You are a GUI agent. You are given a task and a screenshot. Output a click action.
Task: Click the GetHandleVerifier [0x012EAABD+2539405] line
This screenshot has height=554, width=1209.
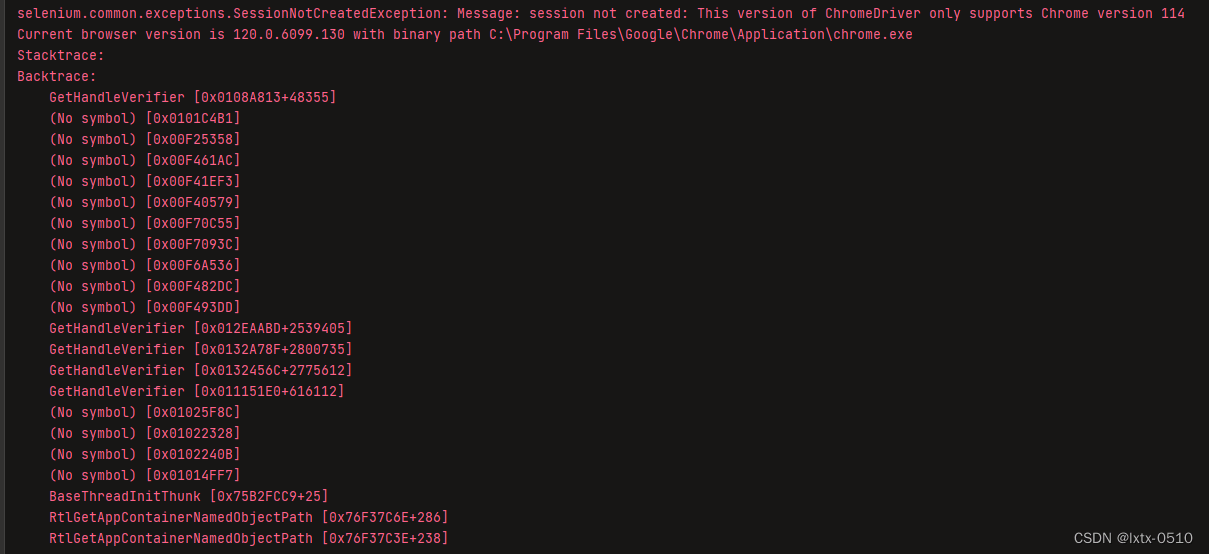(201, 329)
